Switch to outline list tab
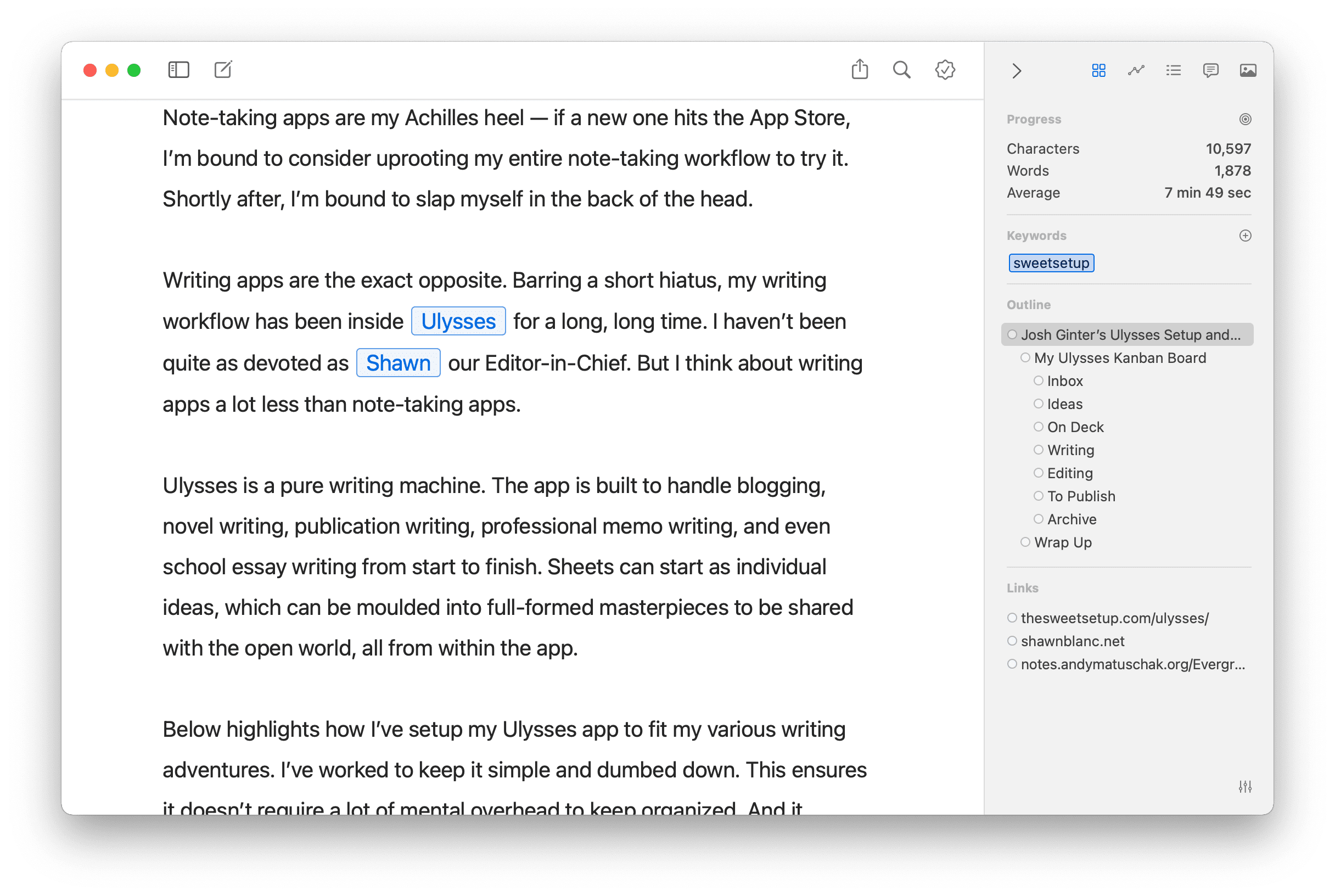1335x896 pixels. [1173, 70]
